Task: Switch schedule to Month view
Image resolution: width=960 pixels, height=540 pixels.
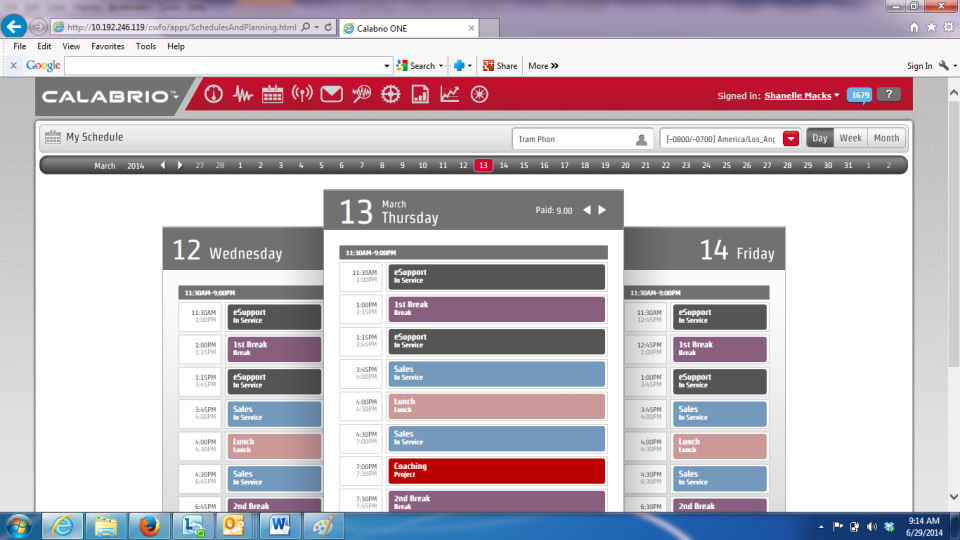Action: pyautogui.click(x=886, y=138)
